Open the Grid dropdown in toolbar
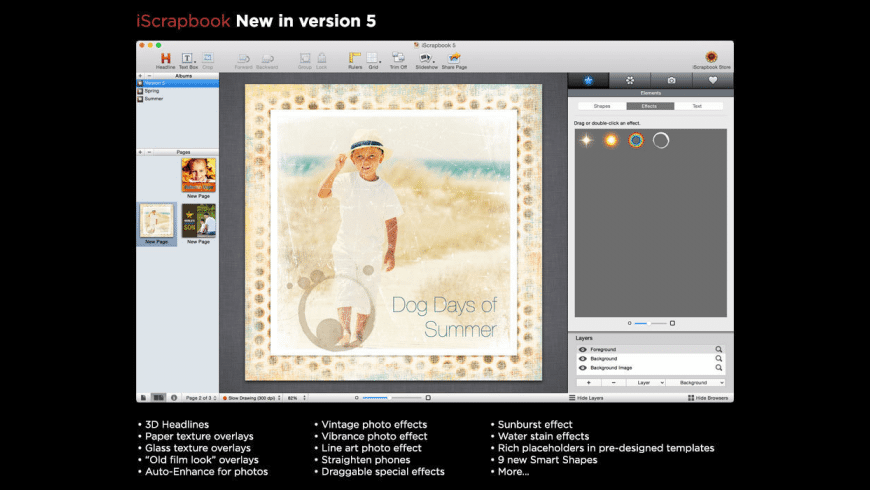 pos(373,58)
